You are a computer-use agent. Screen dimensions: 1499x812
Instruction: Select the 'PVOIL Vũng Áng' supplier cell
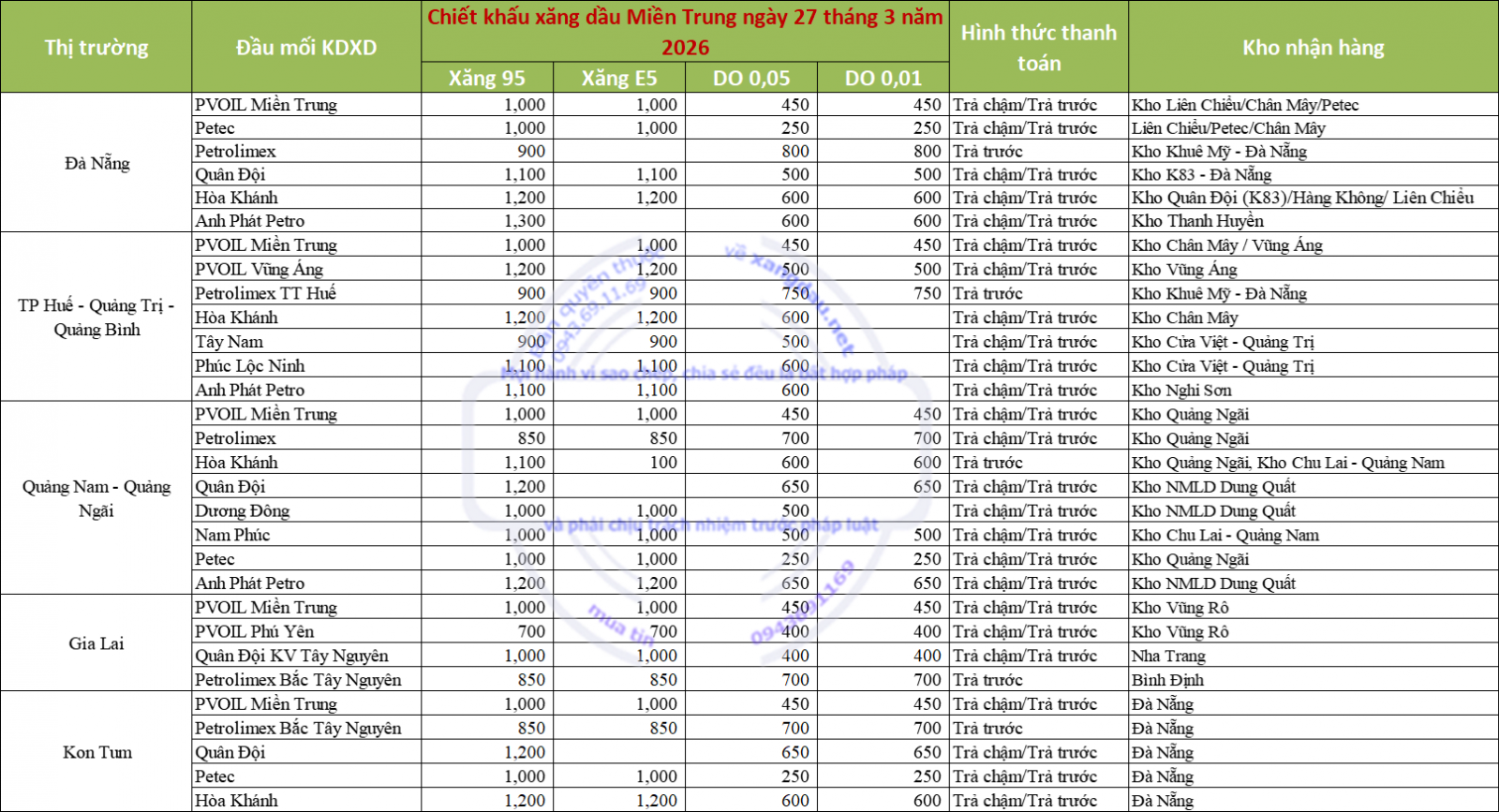(260, 270)
